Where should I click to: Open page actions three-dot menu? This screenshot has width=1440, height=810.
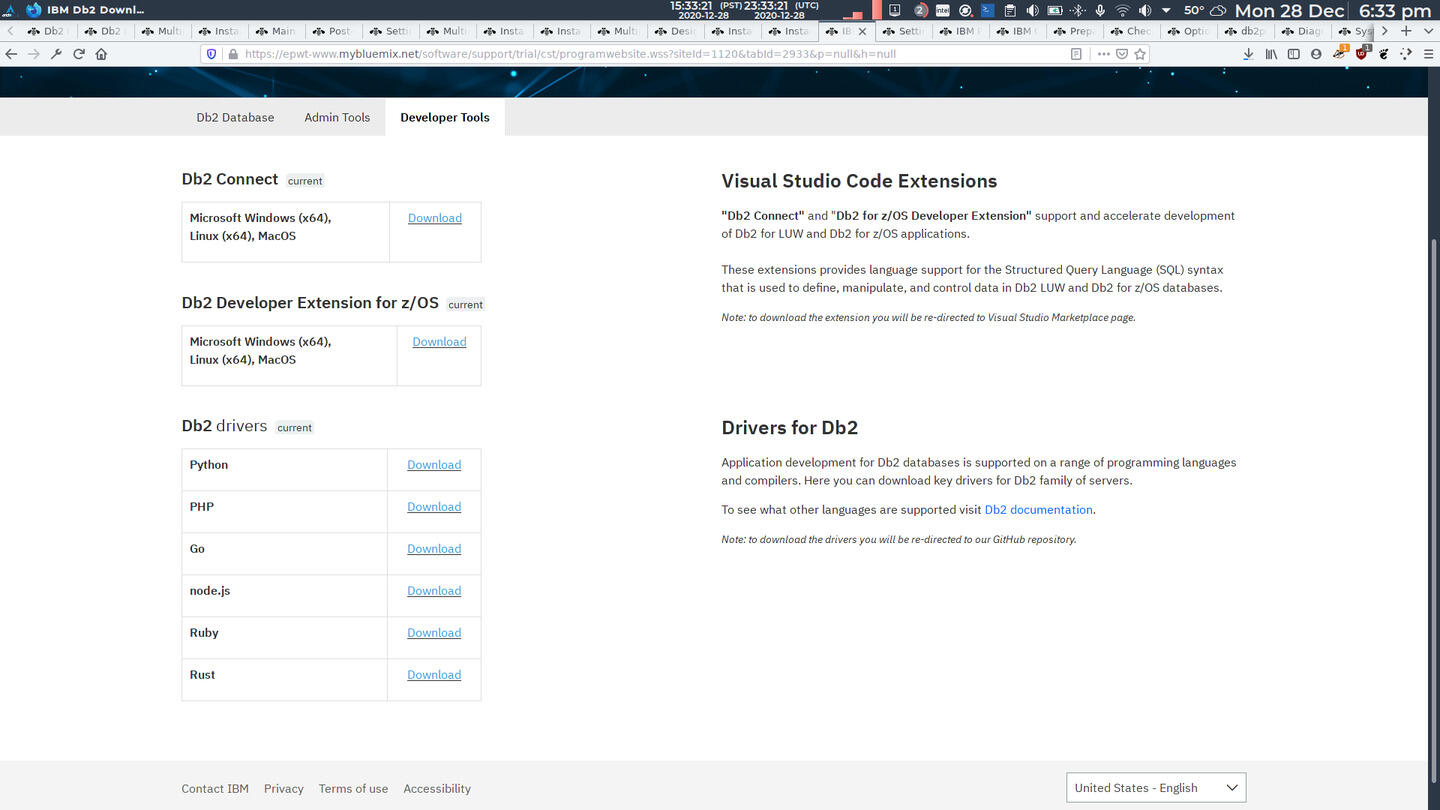coord(1103,54)
